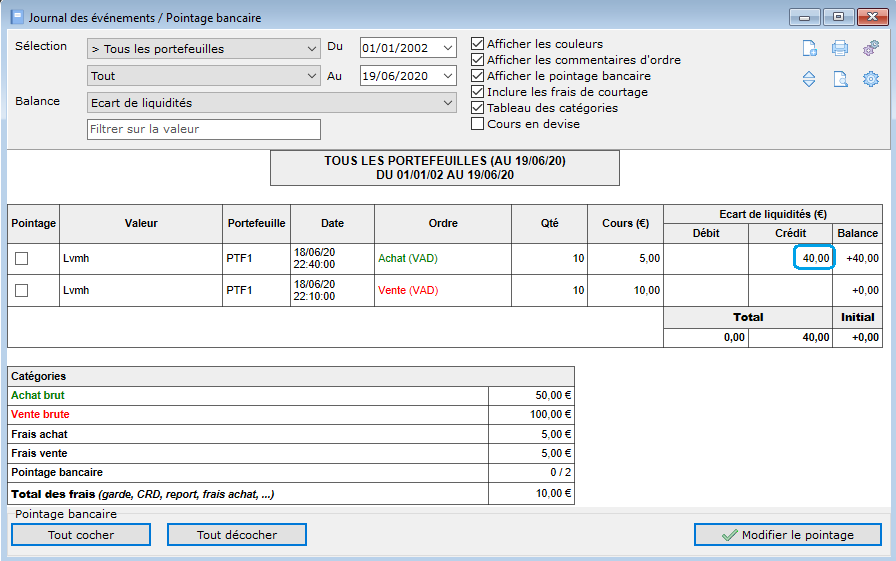Click 'Frais vente' category row
The width and height of the screenshot is (896, 561).
(x=291, y=453)
